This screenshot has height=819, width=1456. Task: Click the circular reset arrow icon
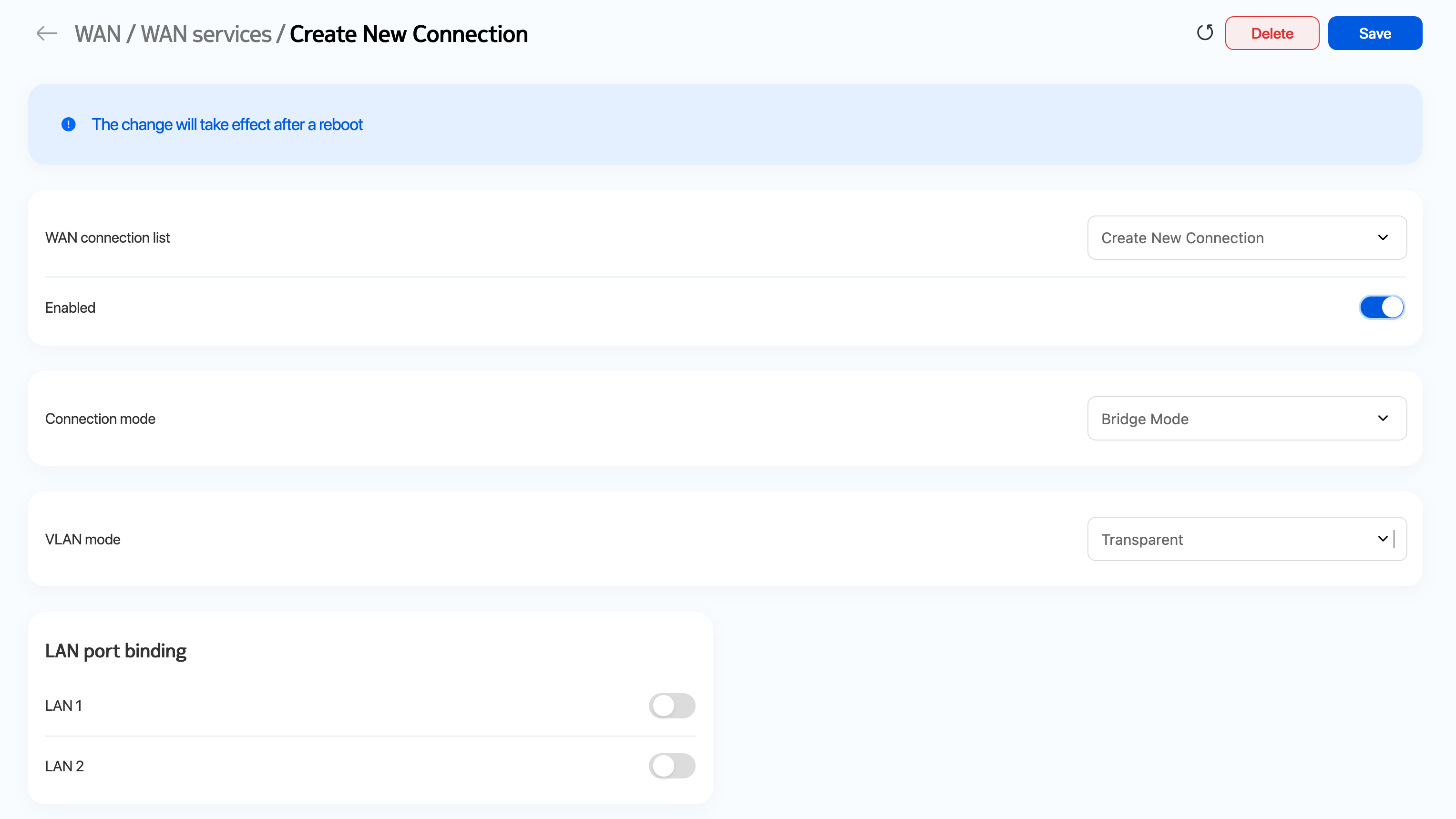pos(1204,33)
